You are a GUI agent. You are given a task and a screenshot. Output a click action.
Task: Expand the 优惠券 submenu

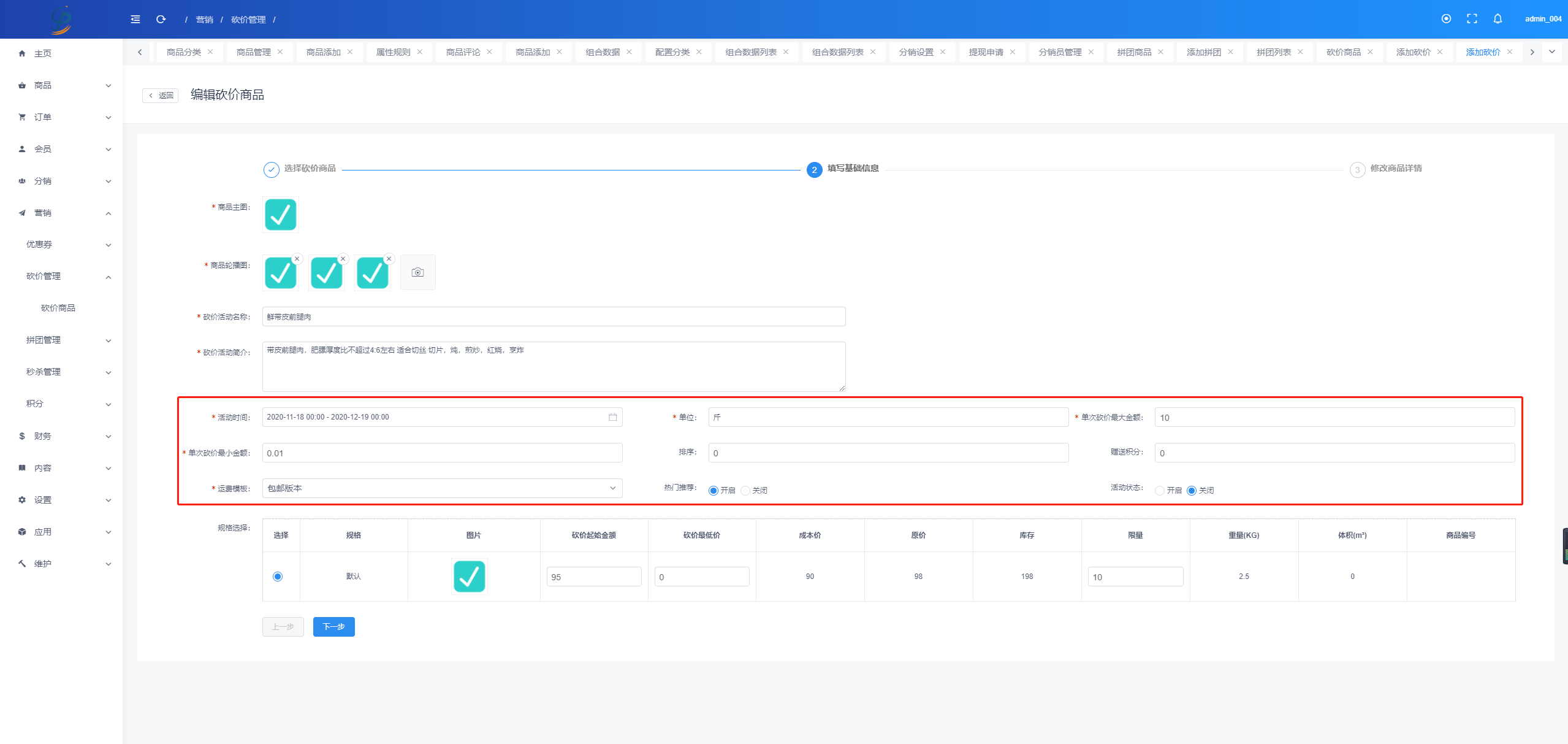point(61,245)
